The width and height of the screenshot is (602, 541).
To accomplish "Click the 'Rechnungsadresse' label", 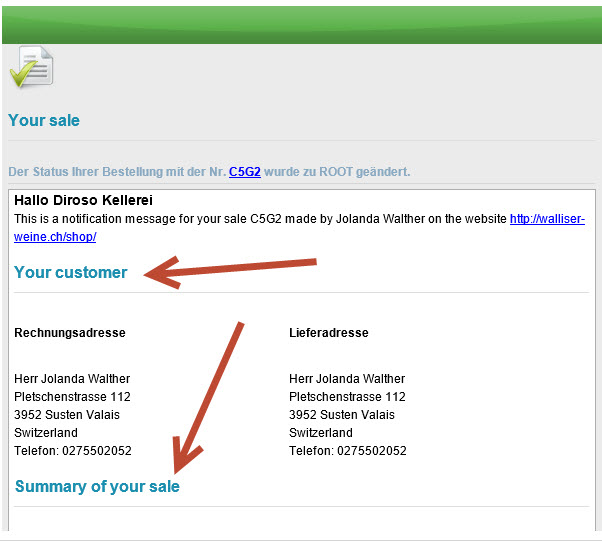I will (x=70, y=333).
